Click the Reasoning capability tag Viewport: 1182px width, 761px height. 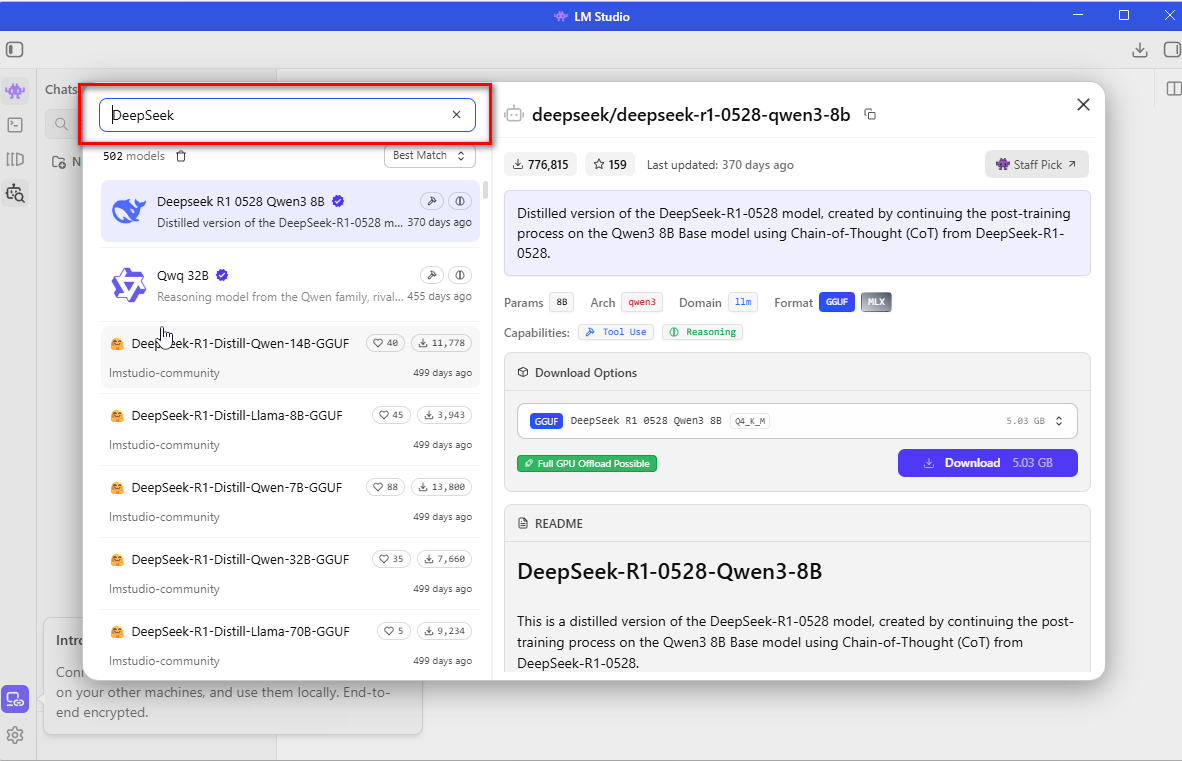pos(703,332)
